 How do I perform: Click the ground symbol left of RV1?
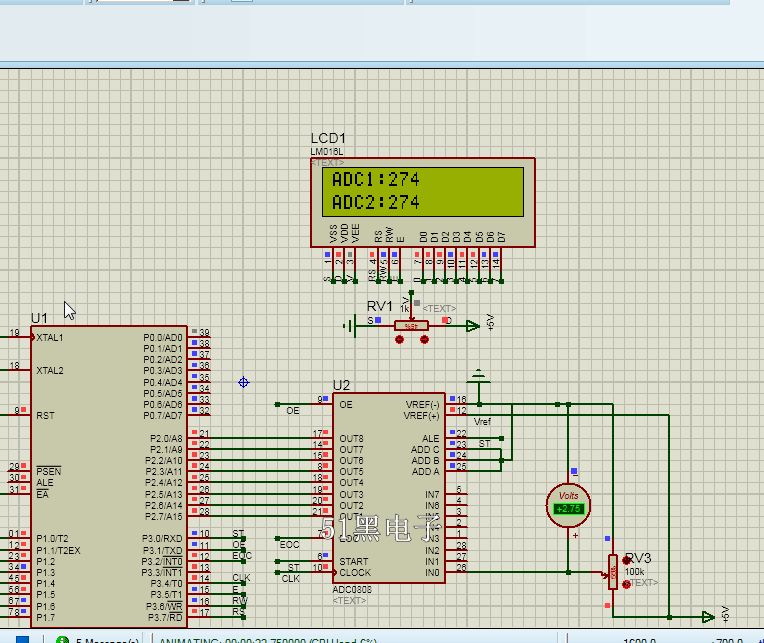point(350,325)
